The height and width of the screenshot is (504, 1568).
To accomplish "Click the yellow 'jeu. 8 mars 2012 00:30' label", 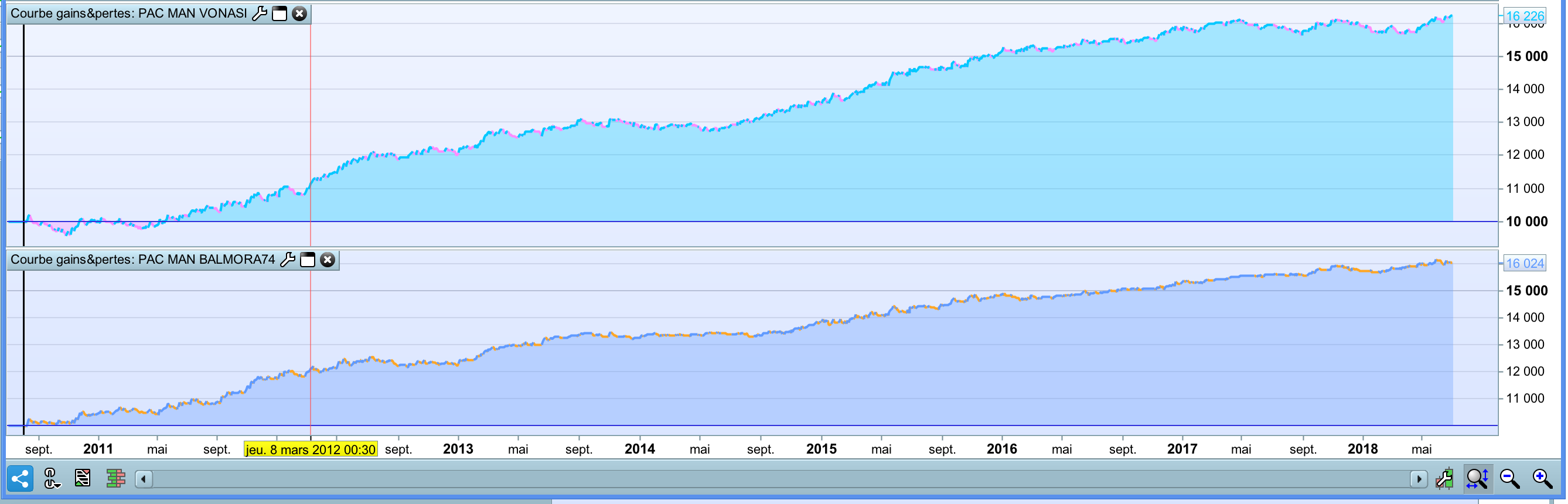I will [311, 450].
